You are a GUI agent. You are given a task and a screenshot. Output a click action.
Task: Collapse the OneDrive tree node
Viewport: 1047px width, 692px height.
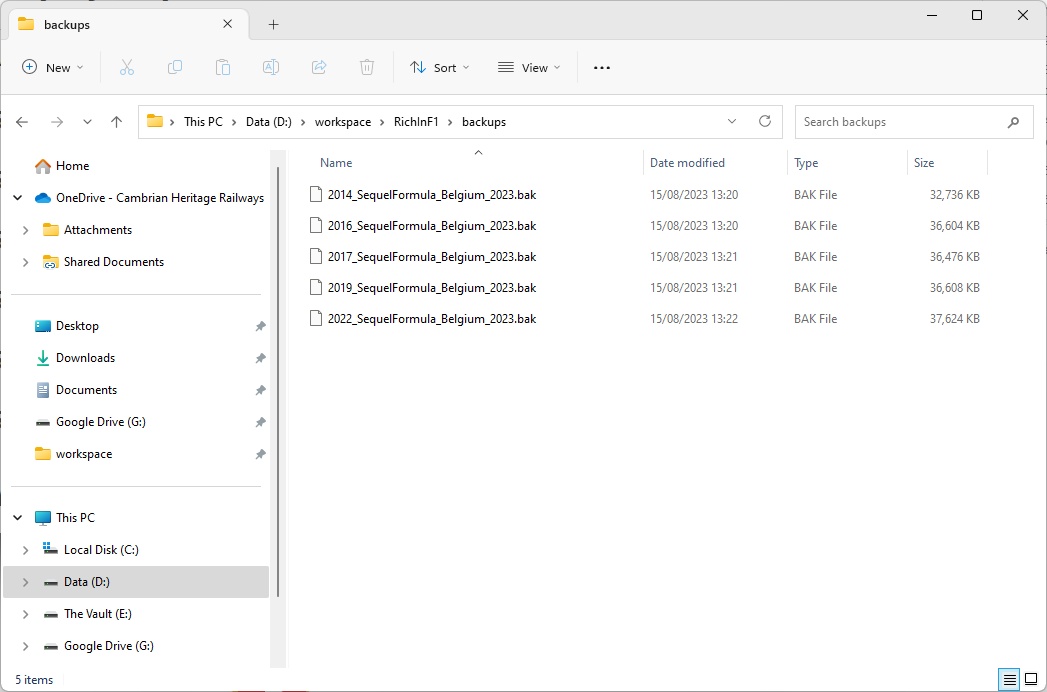18,198
